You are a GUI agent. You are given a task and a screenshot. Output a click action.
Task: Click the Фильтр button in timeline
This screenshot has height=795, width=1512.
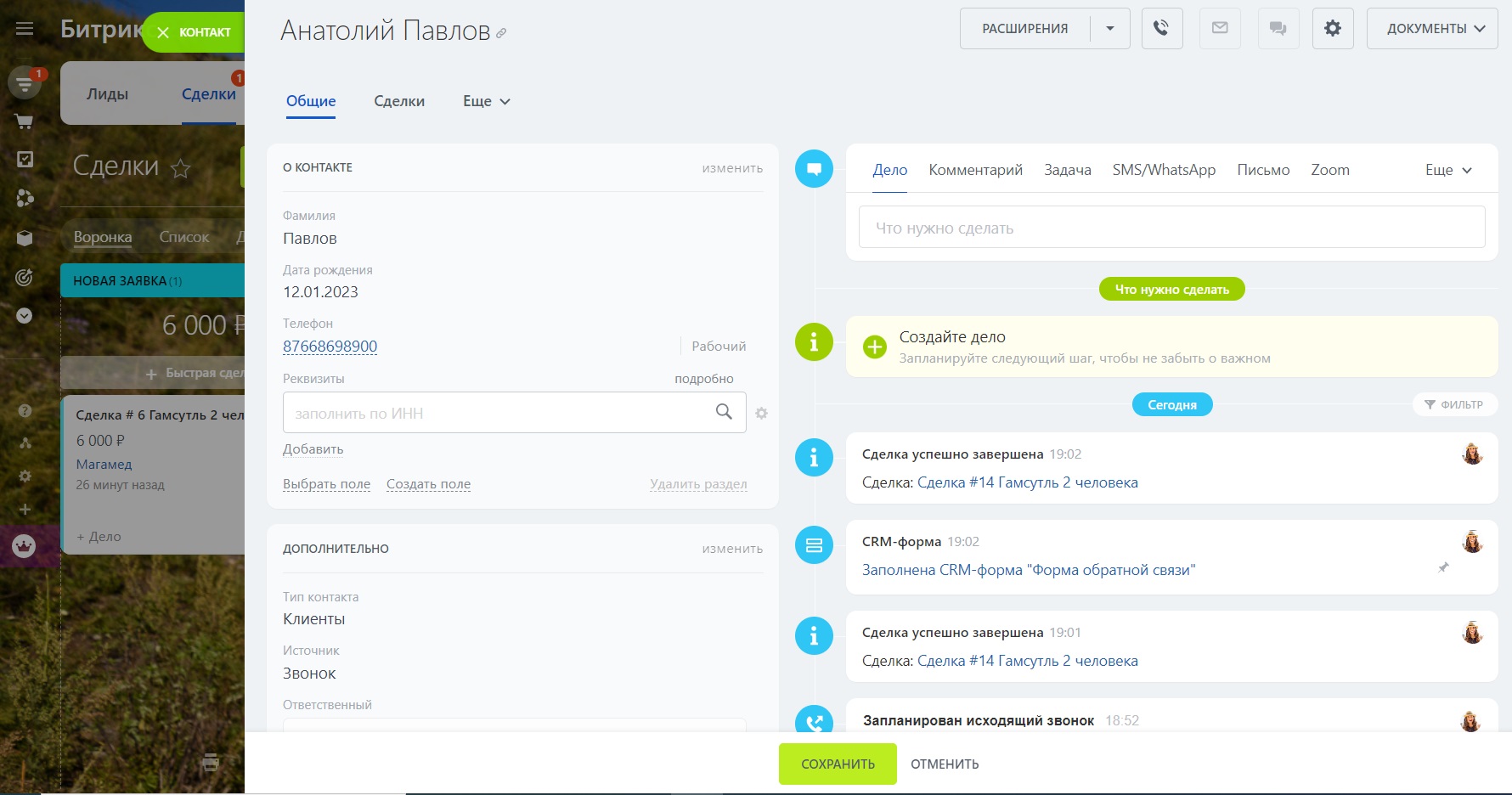coord(1453,404)
